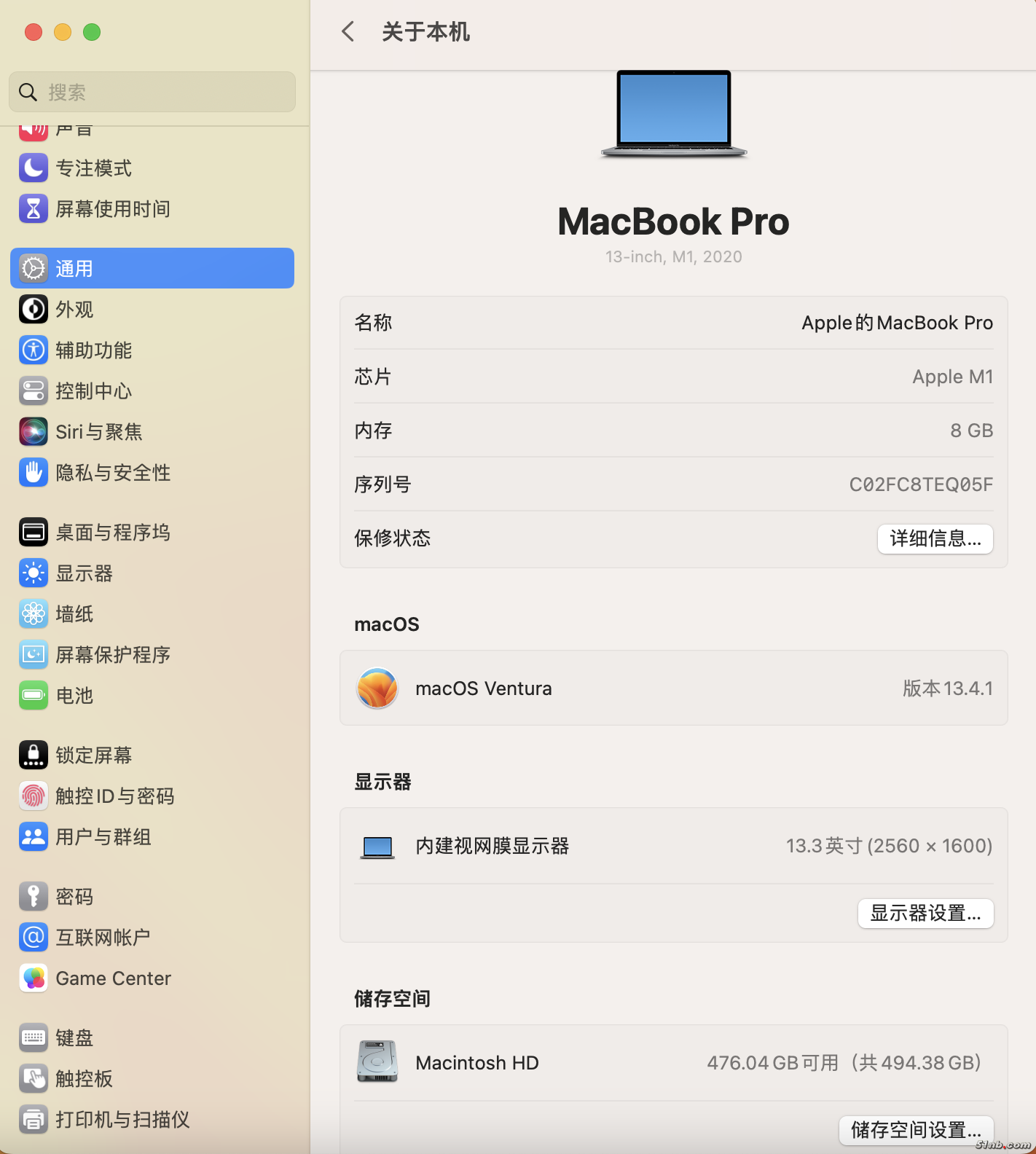Click the macOS Ventura name text

tap(484, 688)
